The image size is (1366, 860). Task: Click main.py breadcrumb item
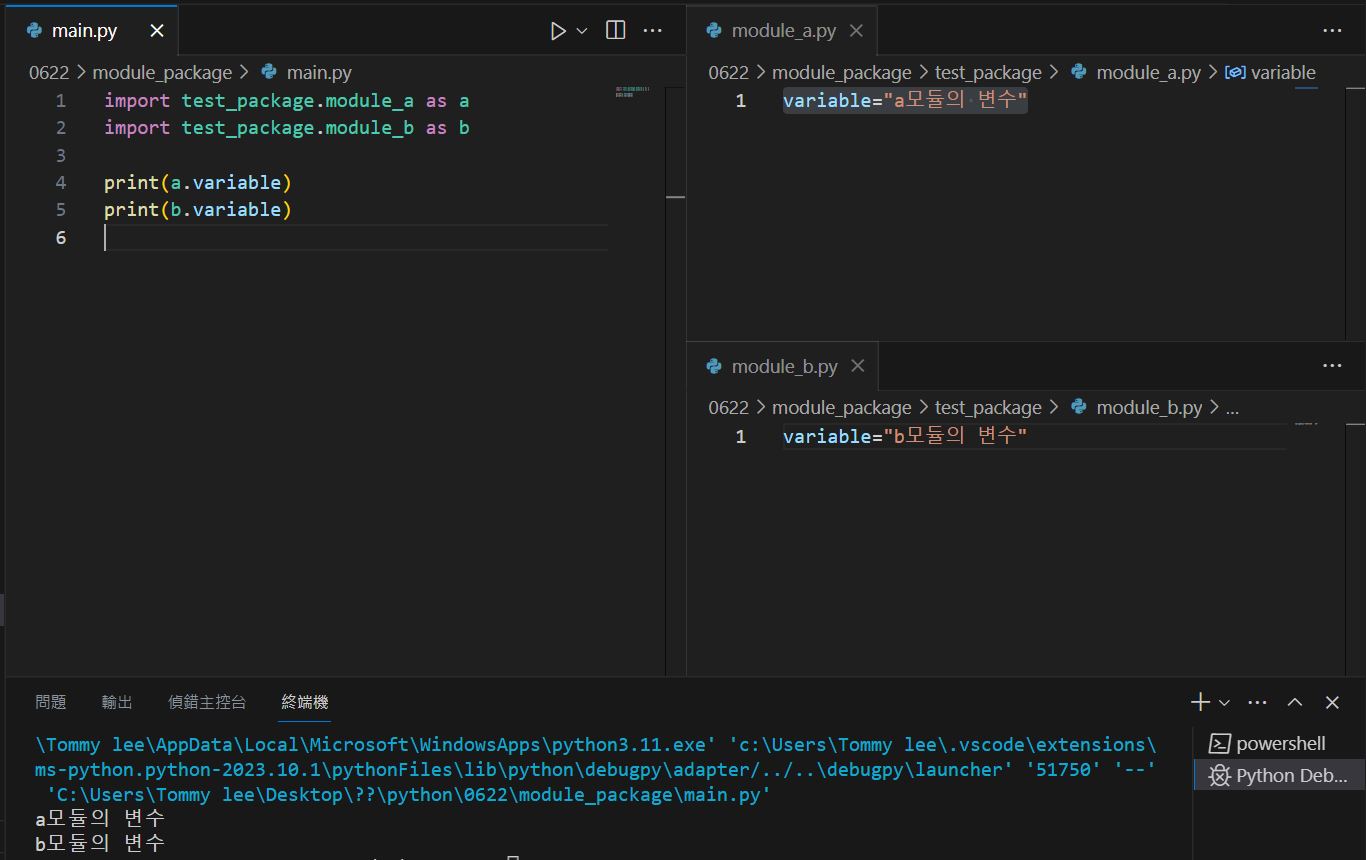pos(319,73)
